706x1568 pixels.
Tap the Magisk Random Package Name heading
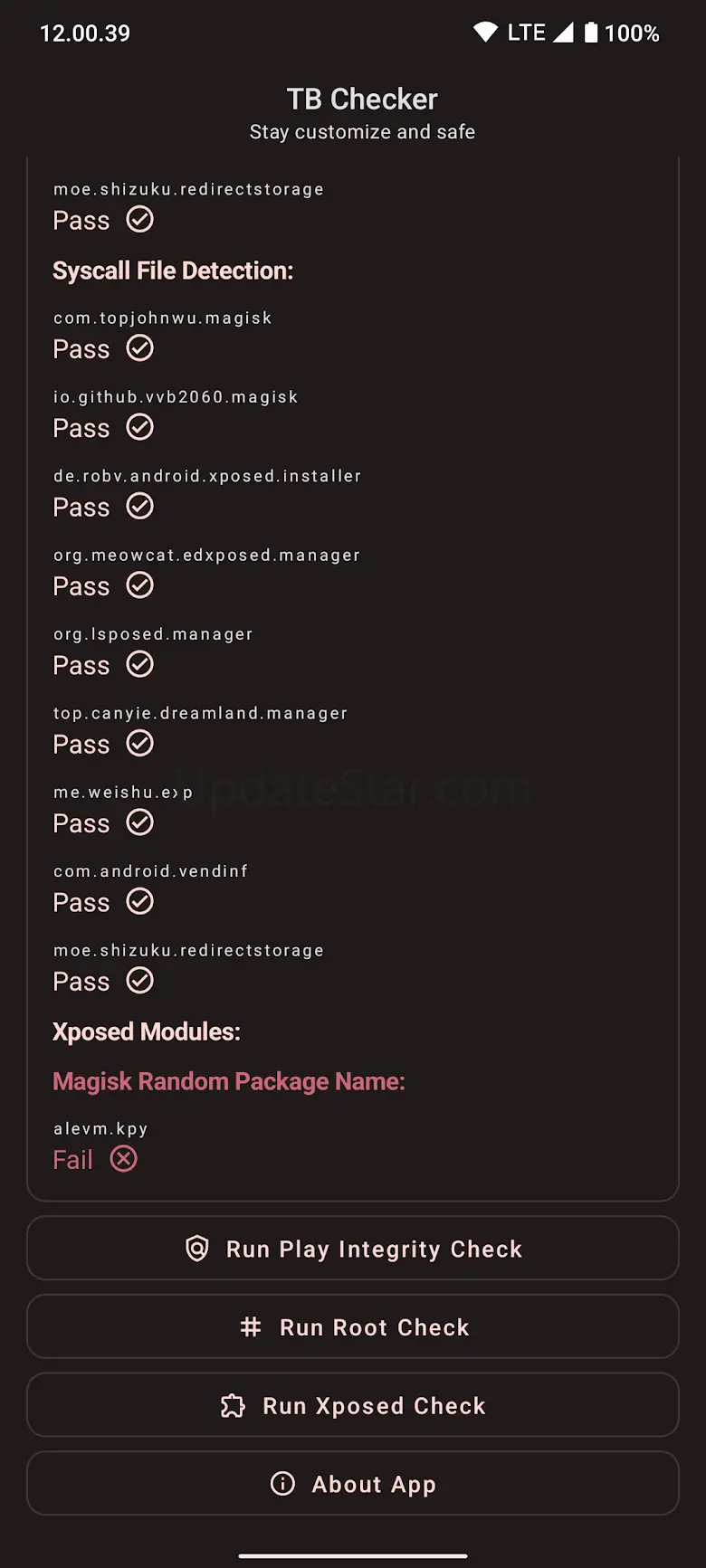[229, 1081]
